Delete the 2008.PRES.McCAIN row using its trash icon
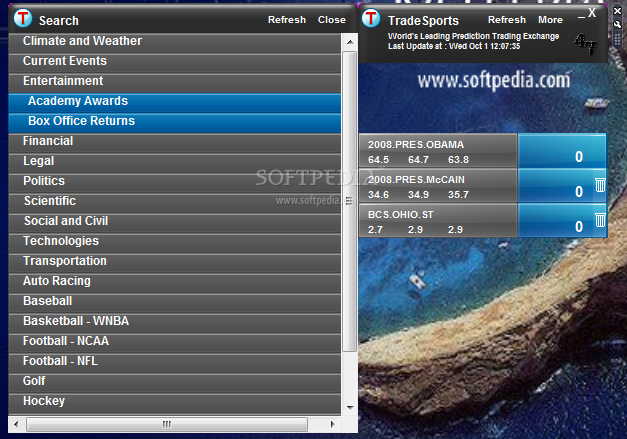This screenshot has height=439, width=627. click(600, 185)
